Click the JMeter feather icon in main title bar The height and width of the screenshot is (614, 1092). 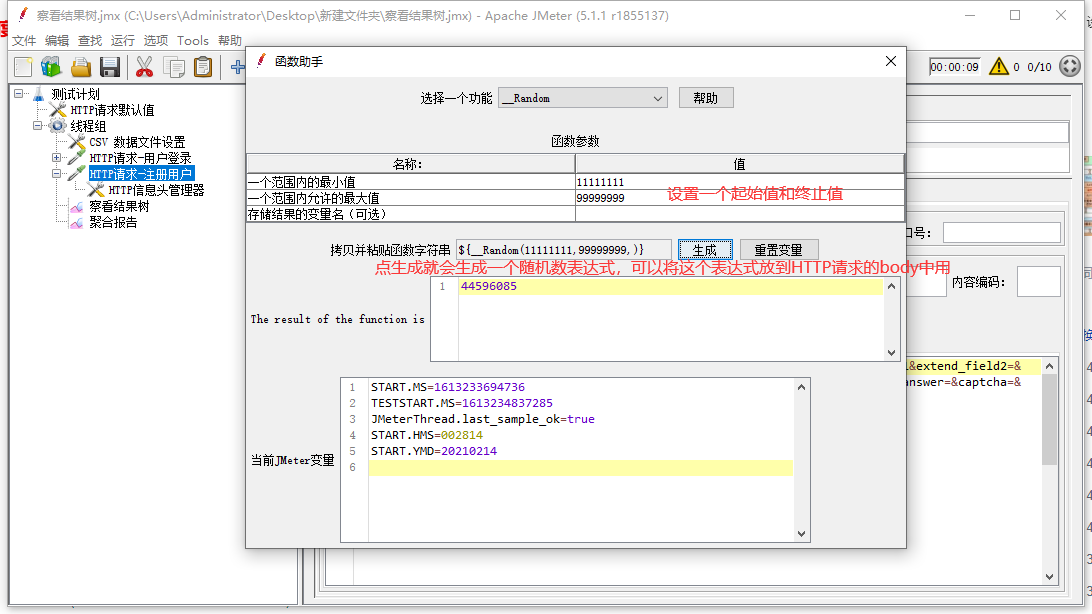[x=23, y=15]
